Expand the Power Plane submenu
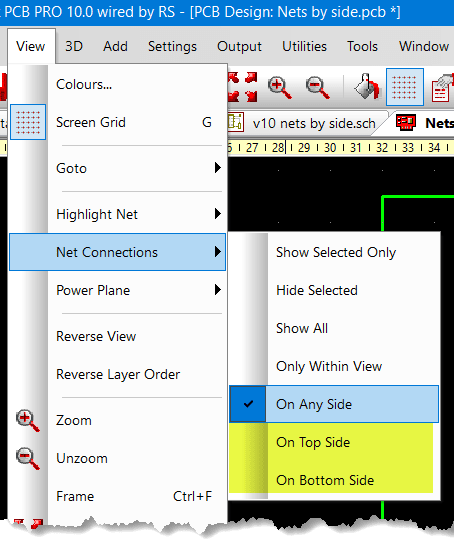 (x=117, y=290)
